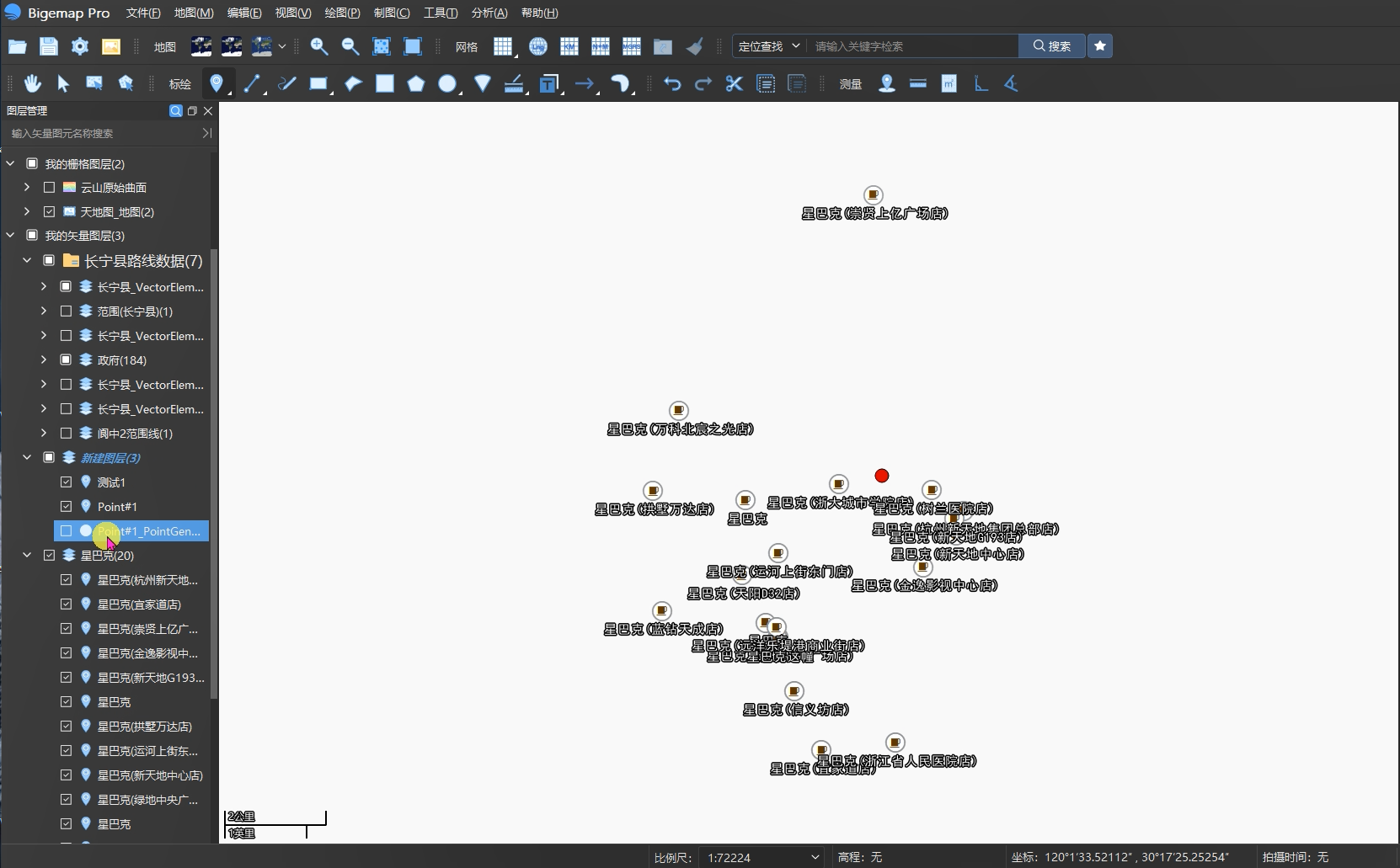The height and width of the screenshot is (868, 1400).
Task: Collapse the 星巴克(20) layer
Action: pos(27,555)
